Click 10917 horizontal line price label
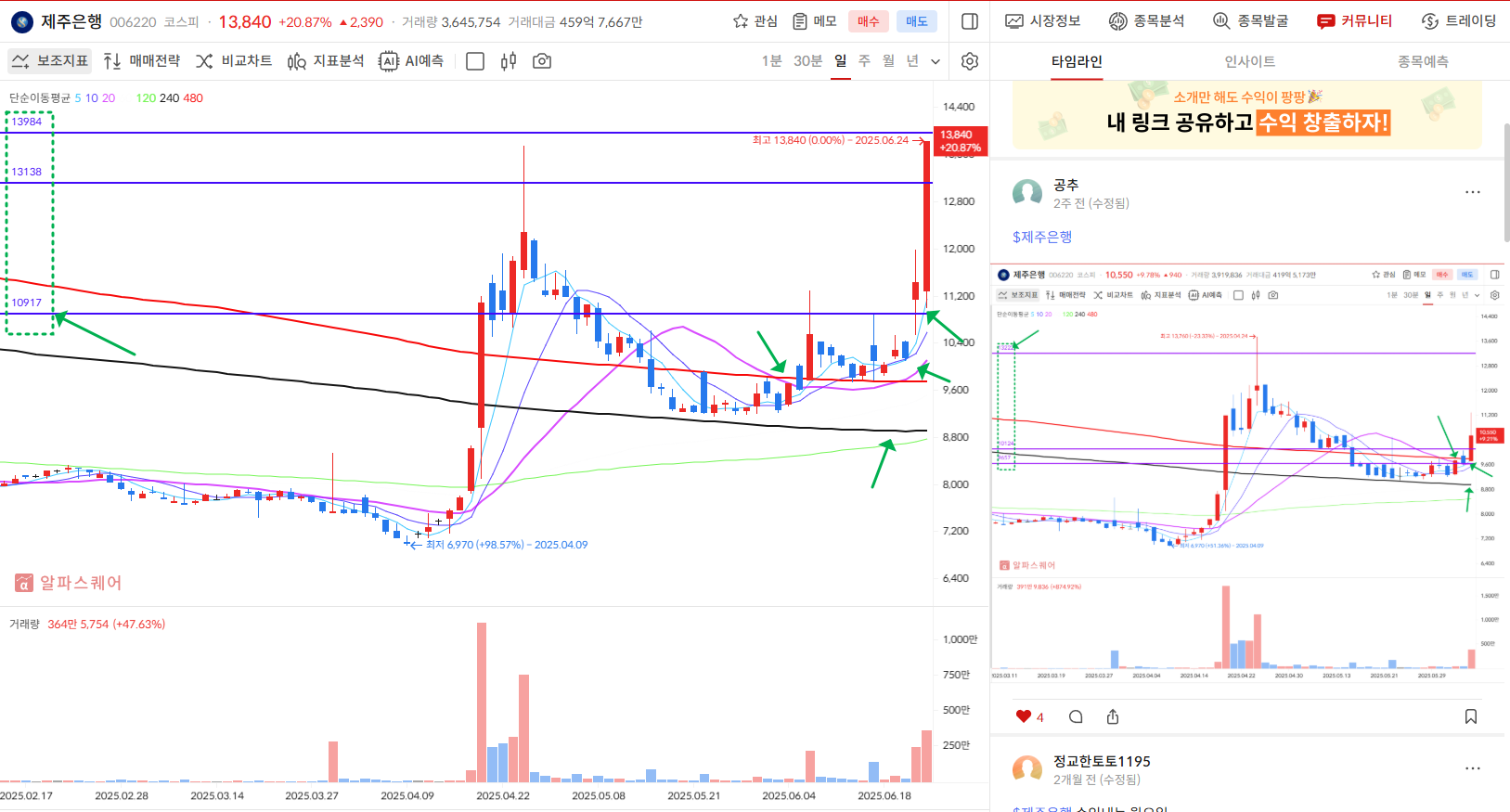Image resolution: width=1510 pixels, height=812 pixels. 26,303
